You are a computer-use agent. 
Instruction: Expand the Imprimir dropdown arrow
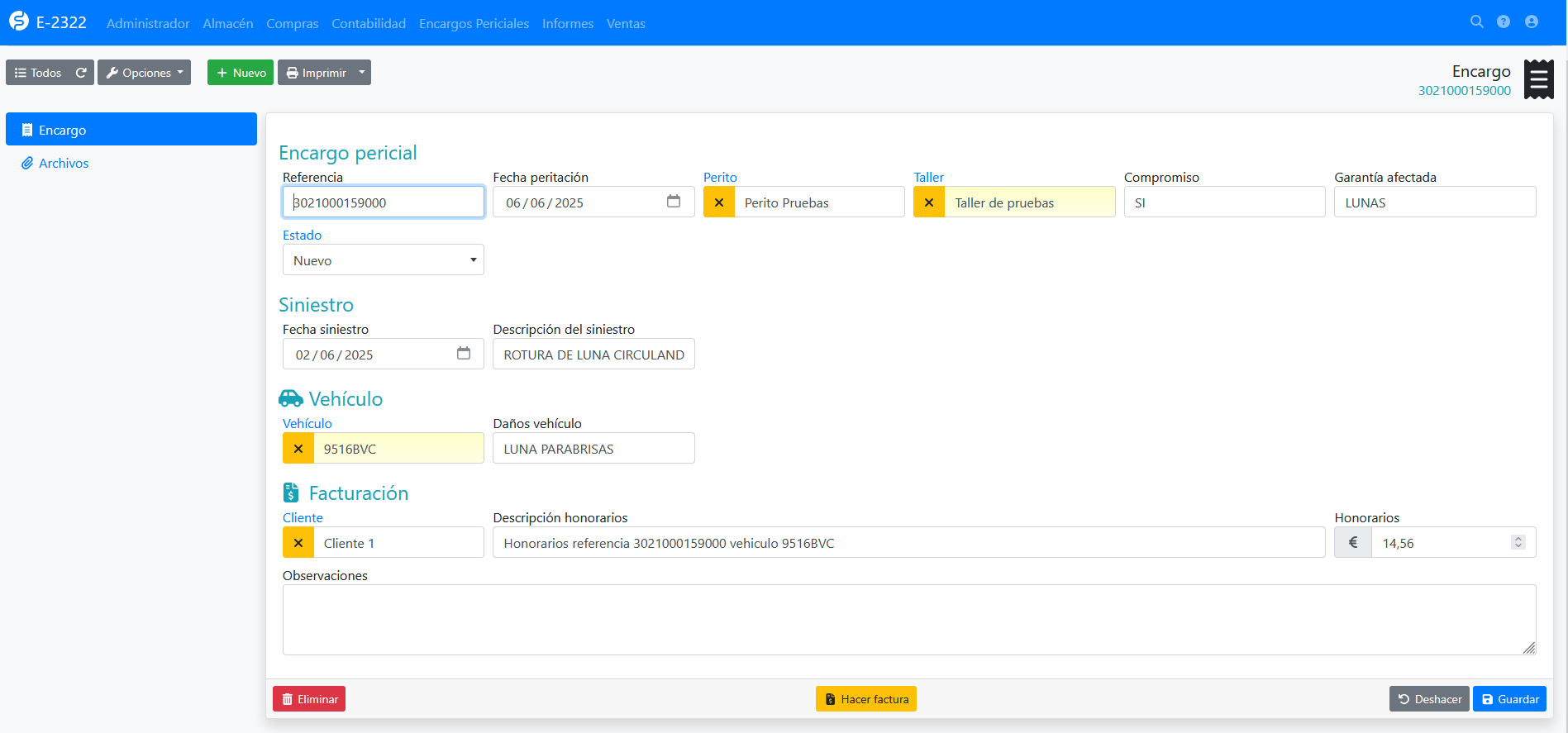point(362,73)
